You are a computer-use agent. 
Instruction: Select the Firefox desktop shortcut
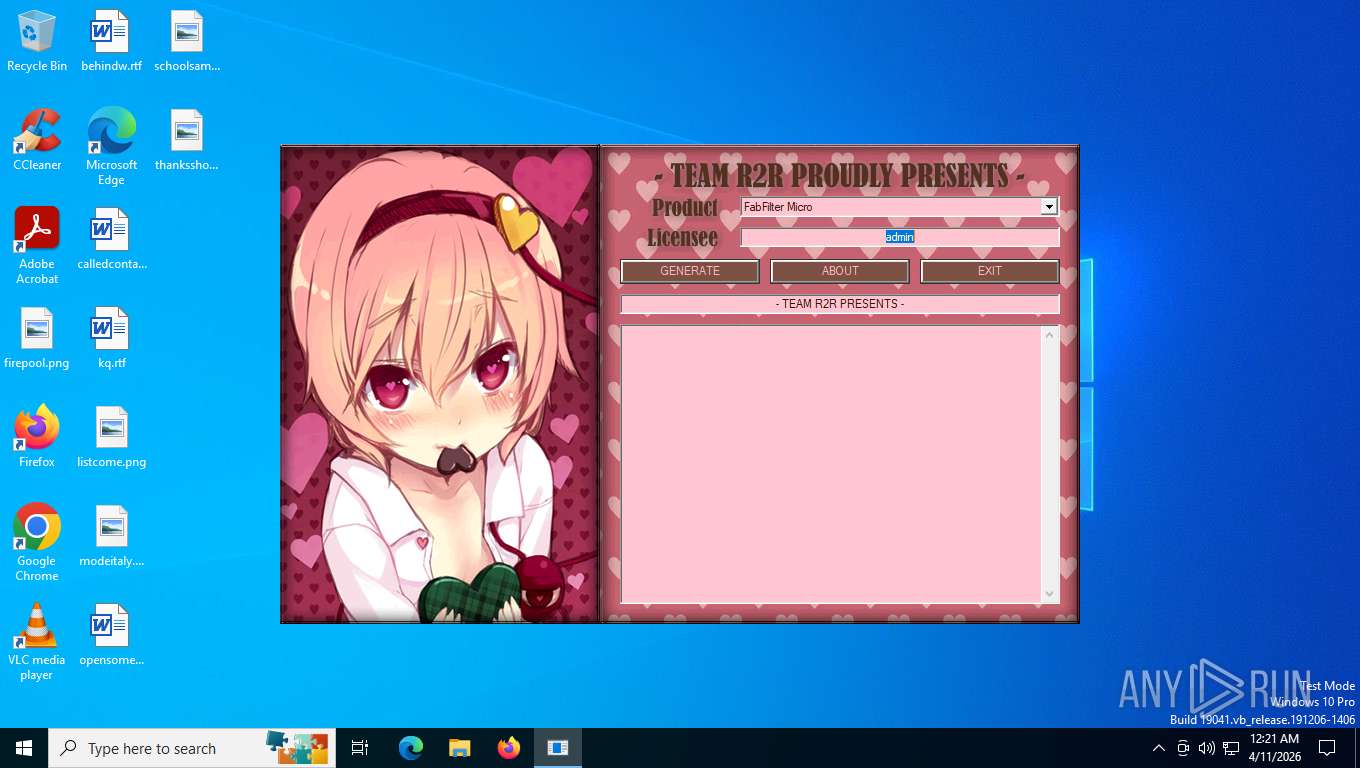pyautogui.click(x=37, y=438)
